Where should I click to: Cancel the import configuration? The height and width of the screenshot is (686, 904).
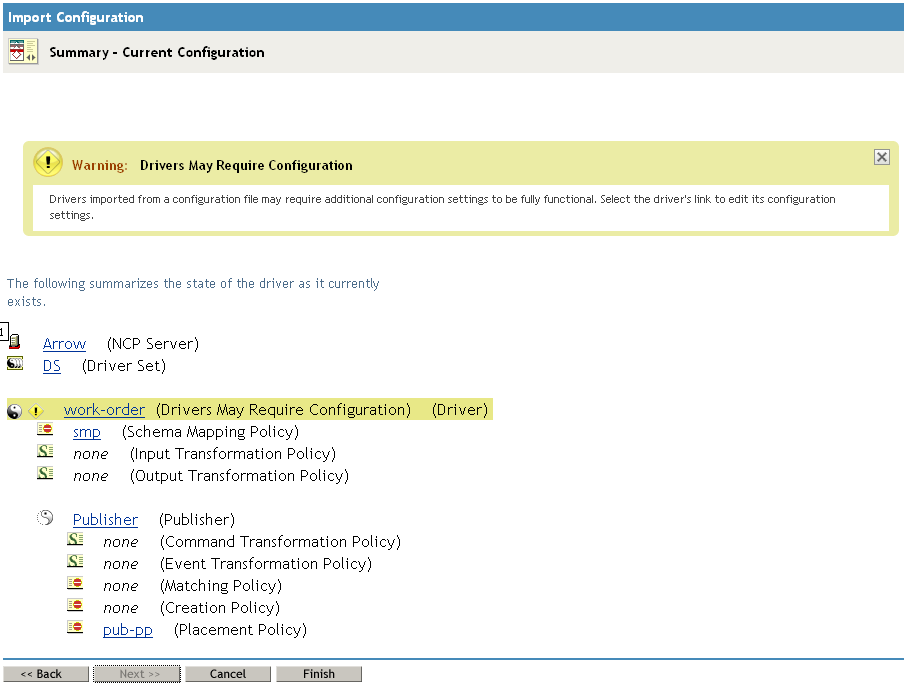228,674
